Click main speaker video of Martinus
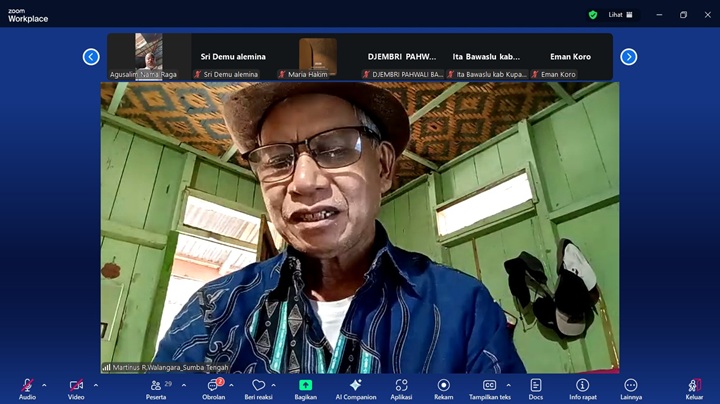The width and height of the screenshot is (720, 404). tap(360, 227)
